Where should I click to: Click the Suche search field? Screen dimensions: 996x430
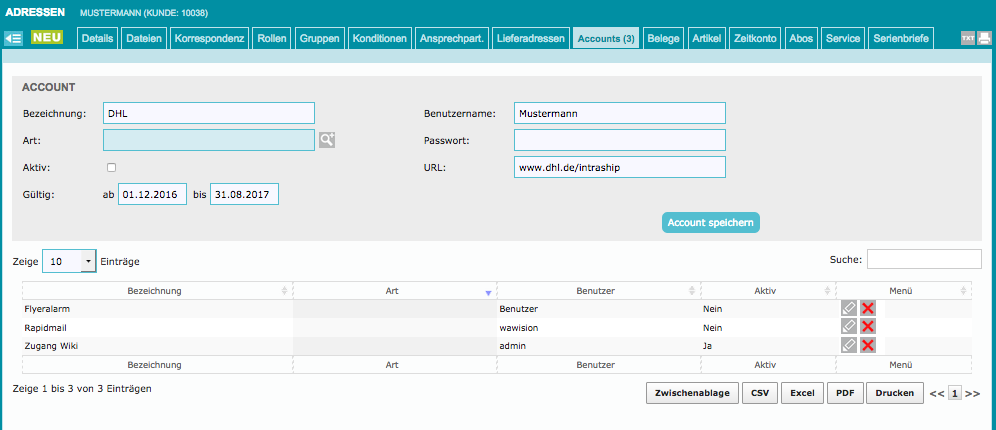[924, 260]
